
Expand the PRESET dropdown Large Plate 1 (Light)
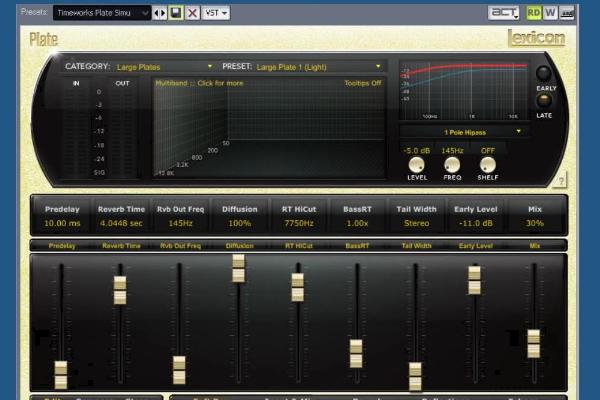pos(319,67)
